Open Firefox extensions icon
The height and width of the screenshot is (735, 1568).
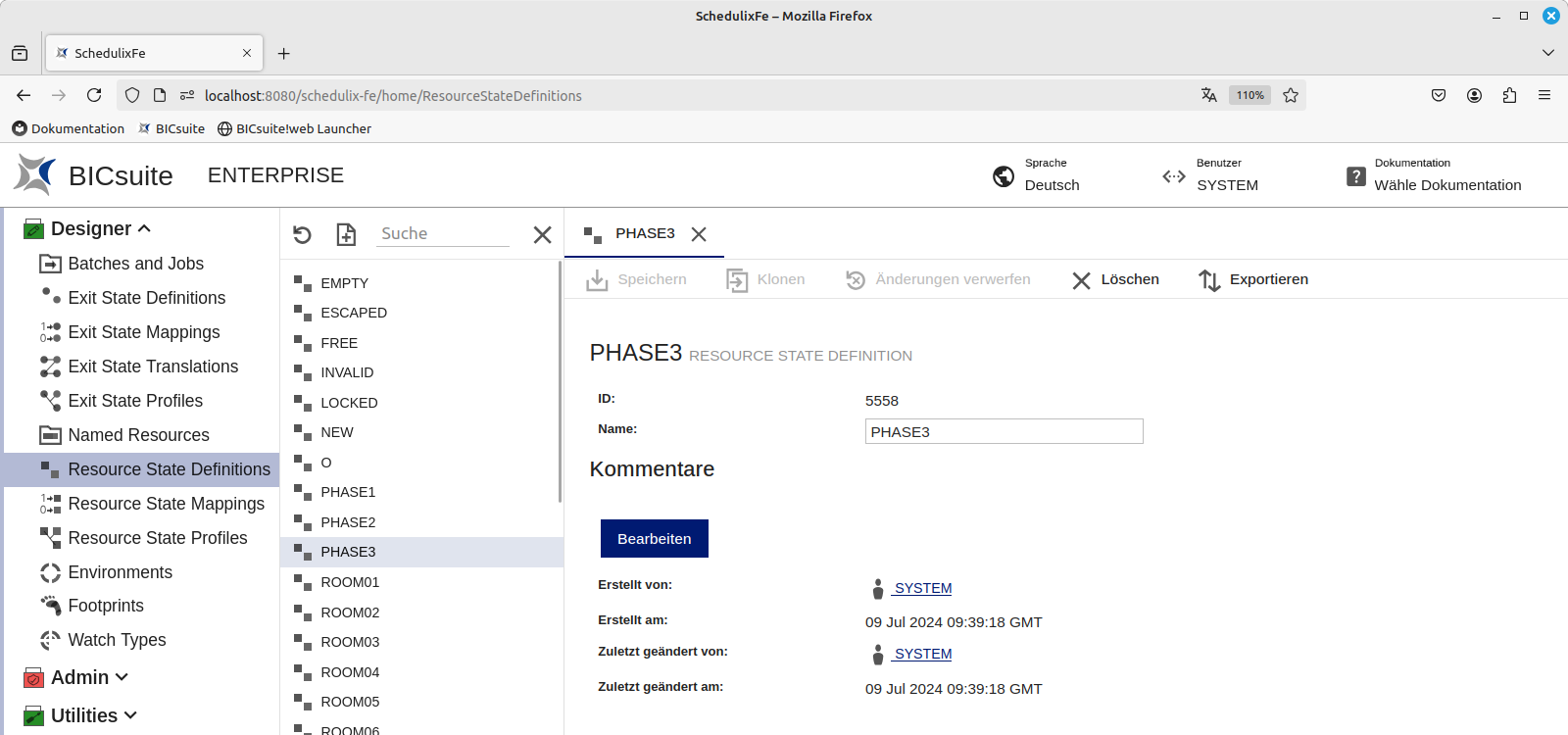point(1509,95)
